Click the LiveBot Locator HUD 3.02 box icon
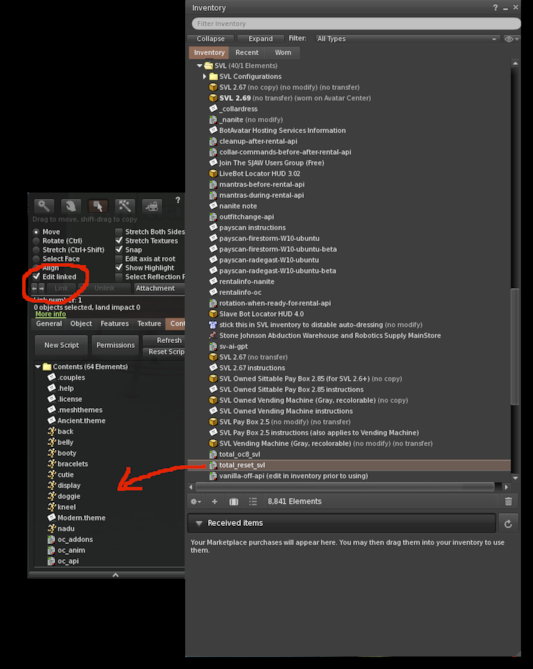Screen dimensions: 533x669 (x=213, y=174)
